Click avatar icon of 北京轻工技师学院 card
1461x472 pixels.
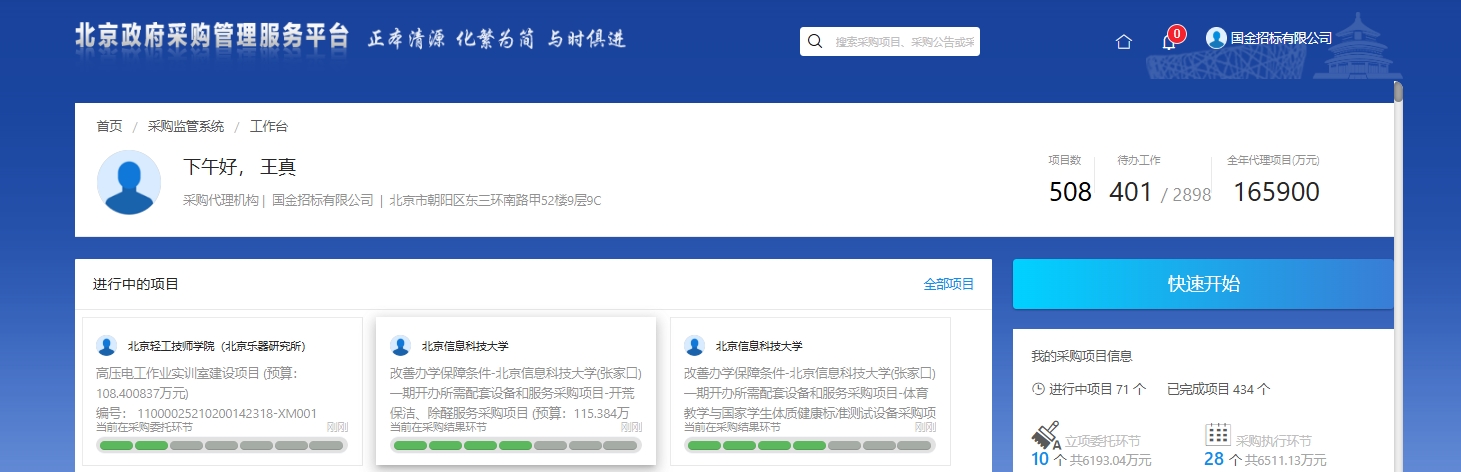click(107, 346)
